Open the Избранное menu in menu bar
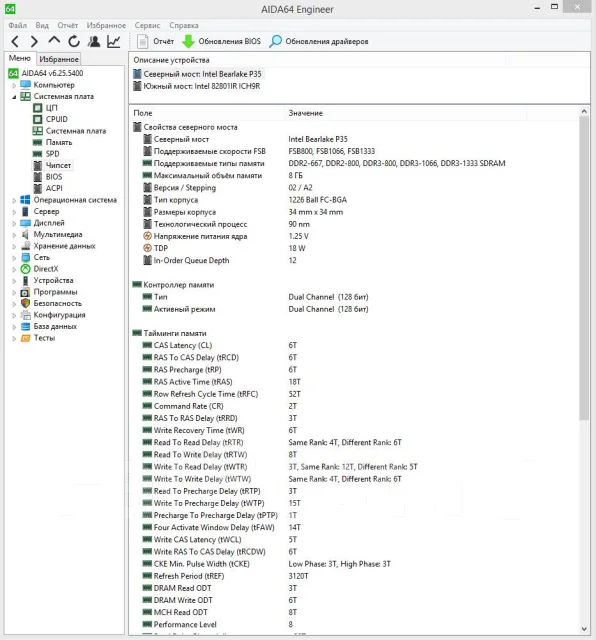 pyautogui.click(x=106, y=25)
